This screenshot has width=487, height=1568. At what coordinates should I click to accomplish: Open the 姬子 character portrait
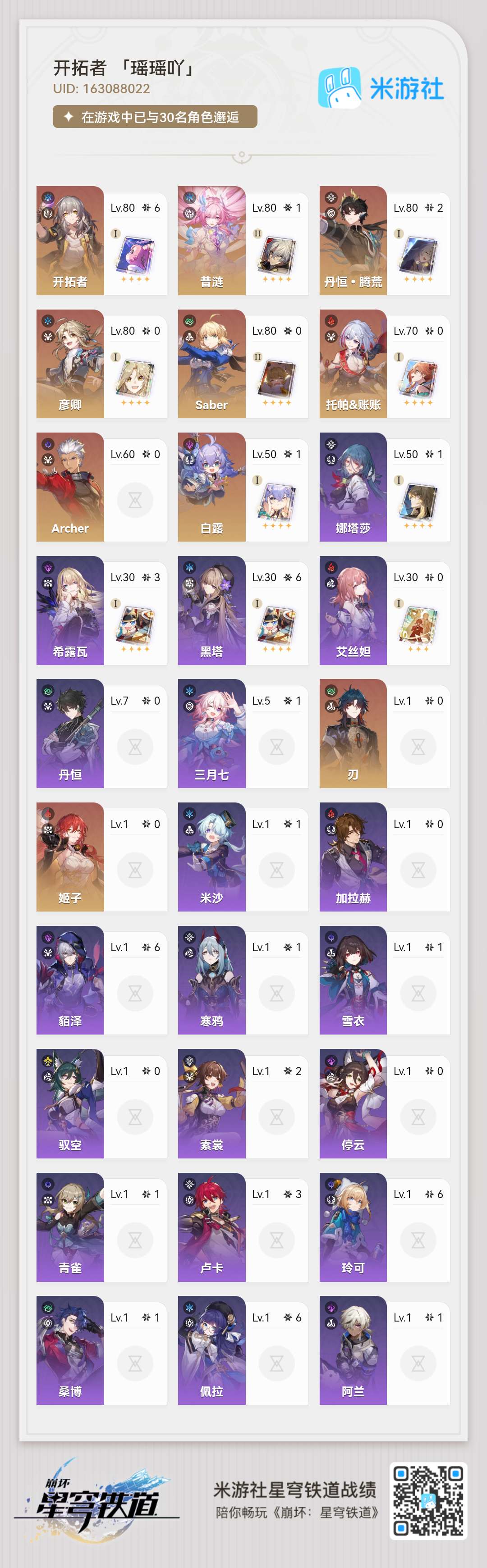(70, 857)
